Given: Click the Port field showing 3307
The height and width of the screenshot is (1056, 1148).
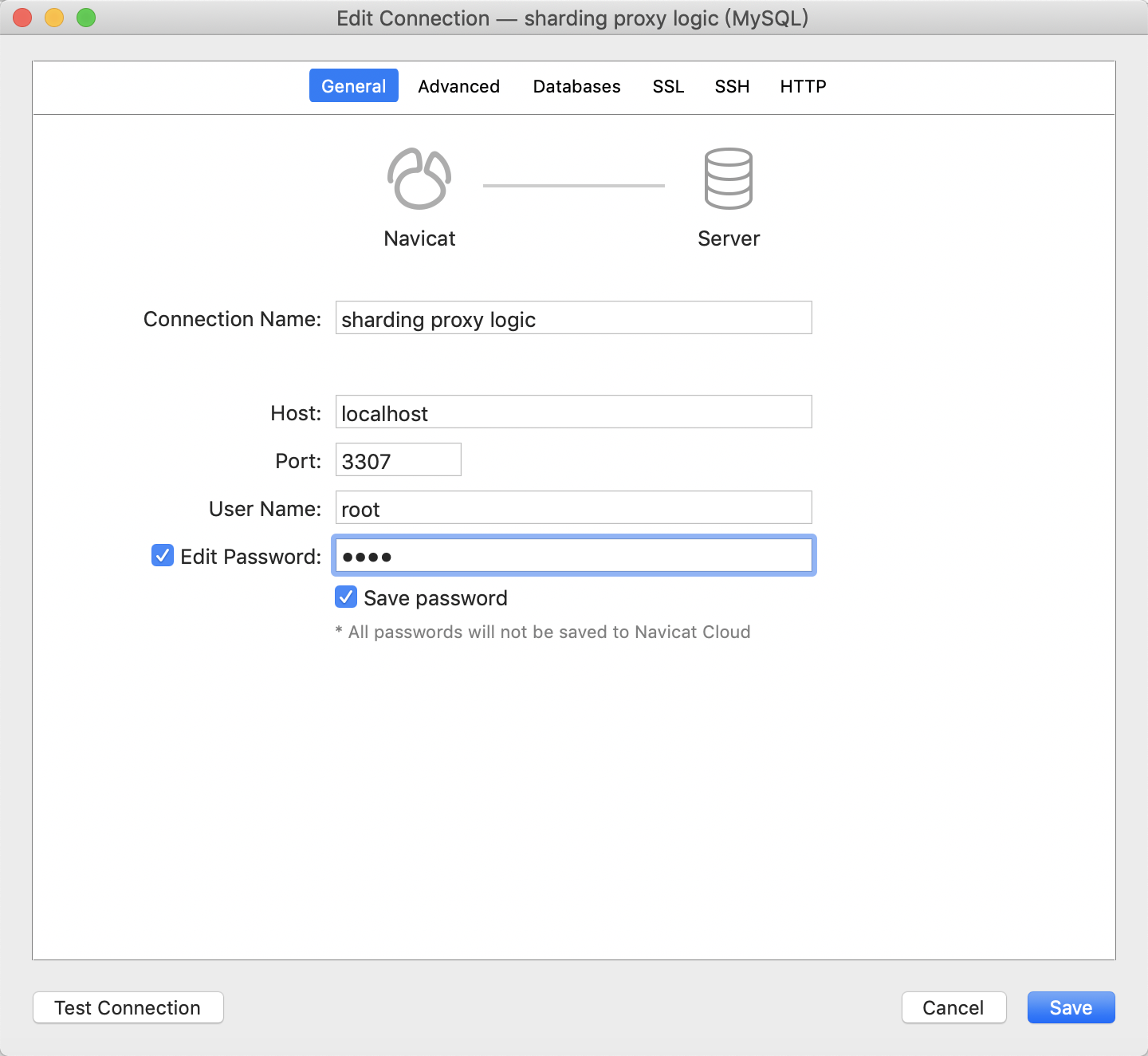Looking at the screenshot, I should [398, 459].
